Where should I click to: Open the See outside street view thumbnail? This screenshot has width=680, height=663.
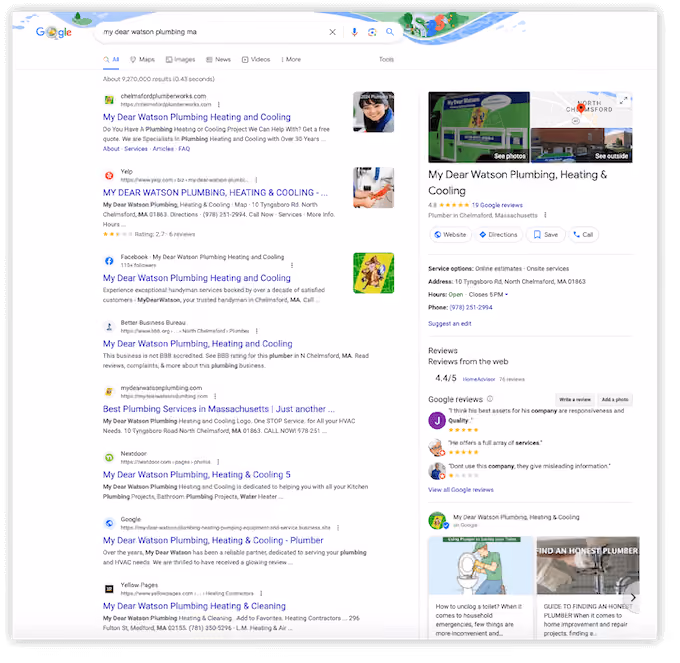(582, 145)
